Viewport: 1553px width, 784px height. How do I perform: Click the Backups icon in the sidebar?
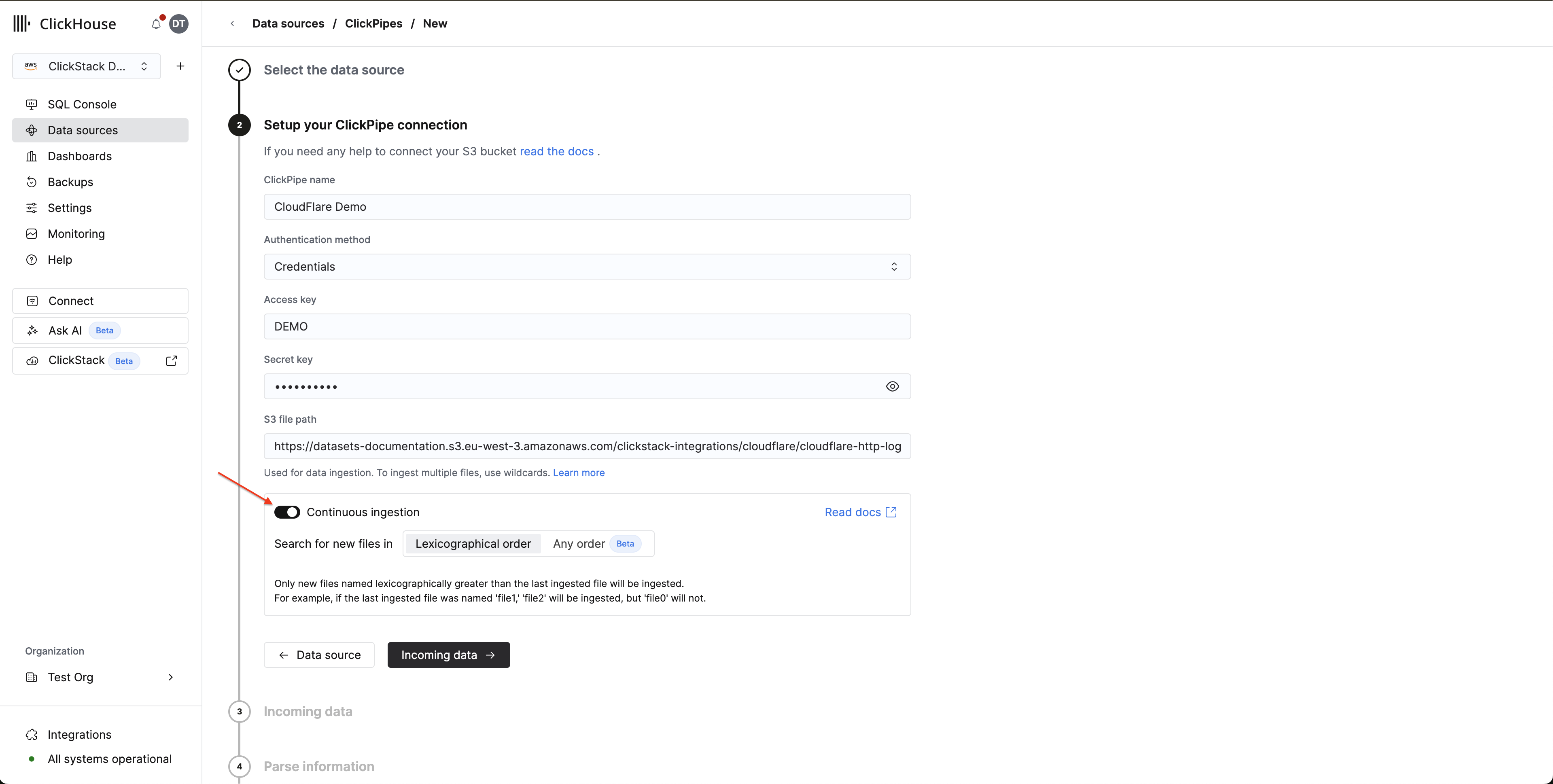click(x=32, y=182)
